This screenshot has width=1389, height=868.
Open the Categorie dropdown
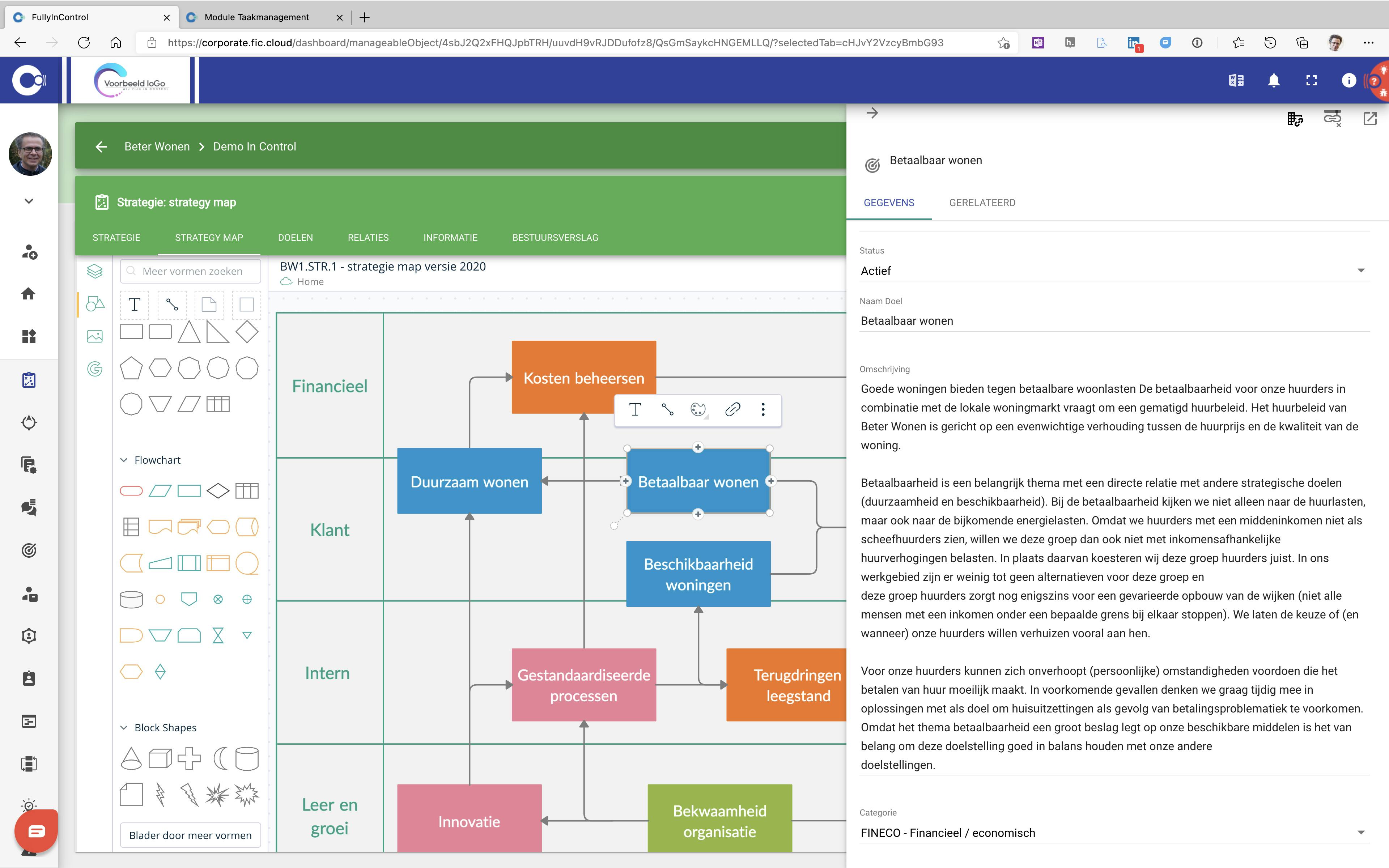pyautogui.click(x=1113, y=833)
